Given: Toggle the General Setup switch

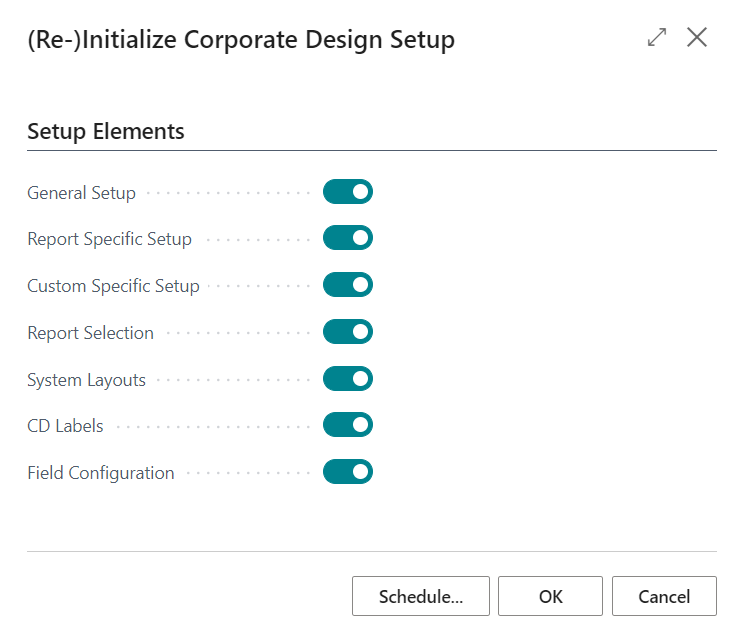Looking at the screenshot, I should (348, 192).
